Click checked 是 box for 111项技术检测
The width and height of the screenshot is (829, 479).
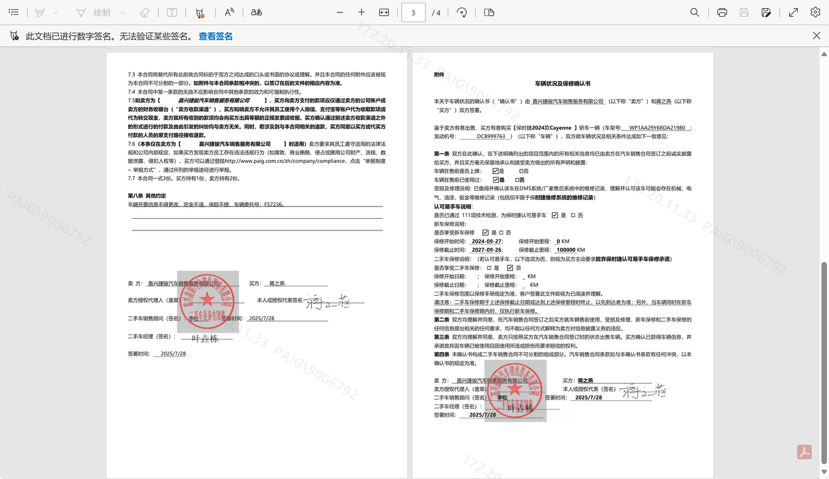555,215
